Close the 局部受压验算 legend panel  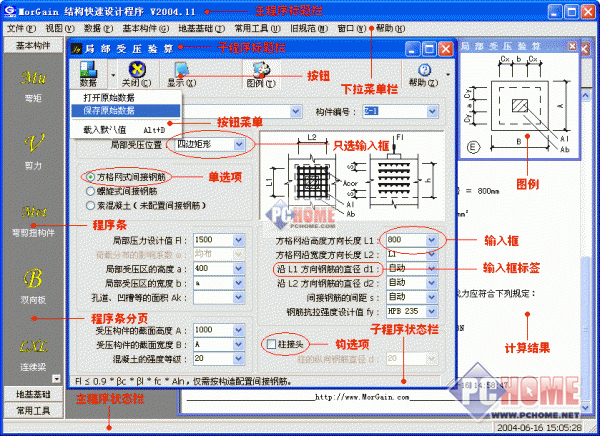click(x=572, y=46)
